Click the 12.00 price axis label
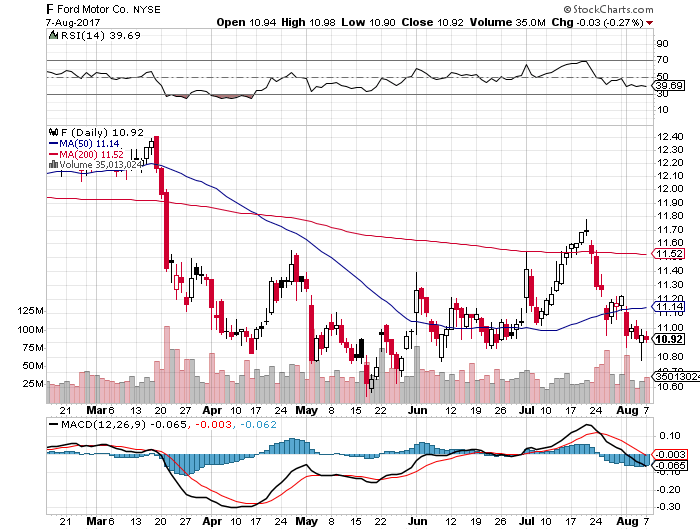This screenshot has width=700, height=530. pyautogui.click(x=670, y=189)
